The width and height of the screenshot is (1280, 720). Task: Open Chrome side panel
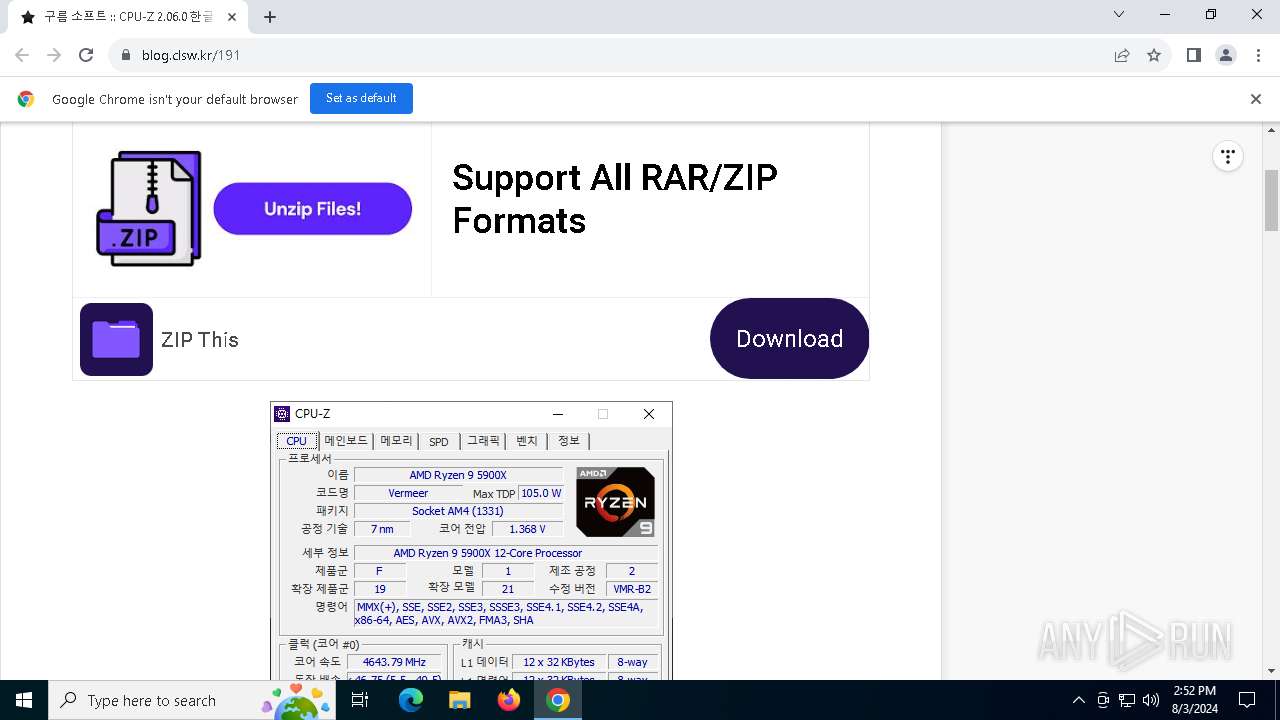1193,55
